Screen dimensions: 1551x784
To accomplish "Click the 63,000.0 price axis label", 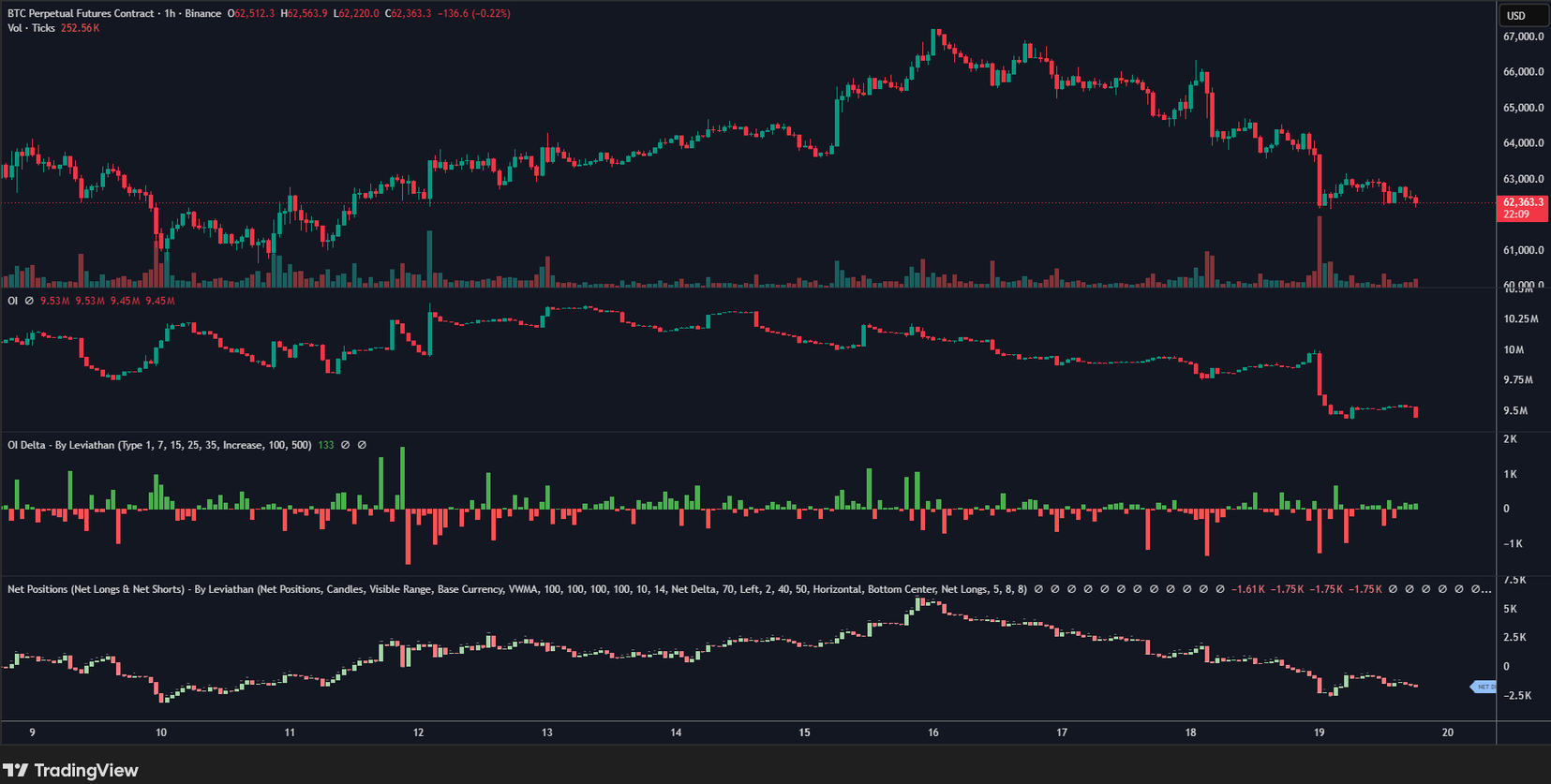I will coord(1523,179).
